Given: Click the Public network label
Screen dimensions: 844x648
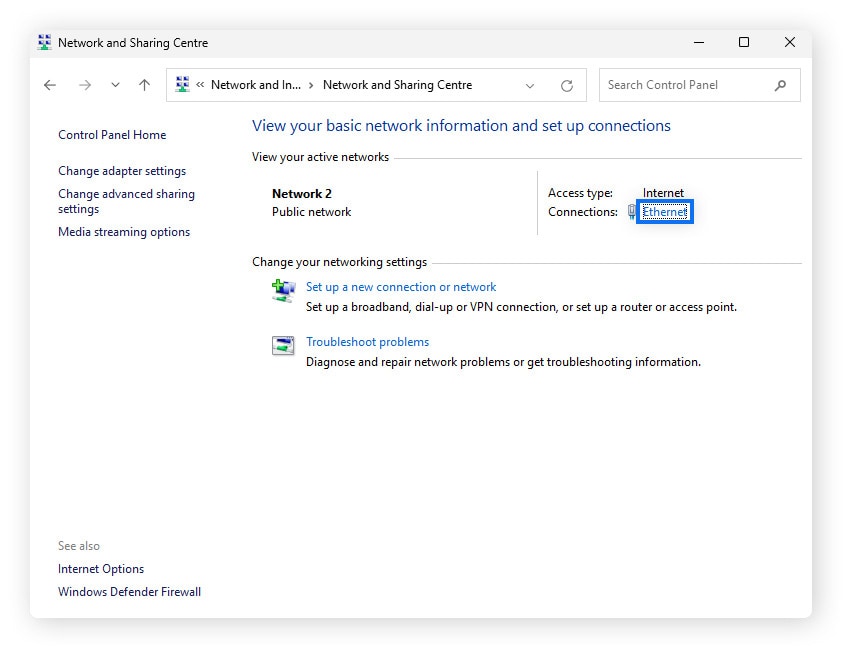Looking at the screenshot, I should [312, 212].
